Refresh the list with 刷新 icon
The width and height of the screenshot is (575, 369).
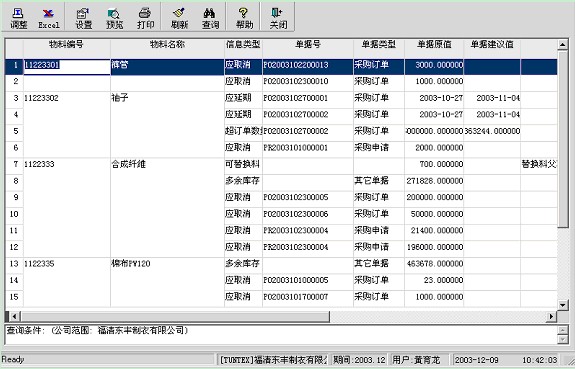(179, 18)
